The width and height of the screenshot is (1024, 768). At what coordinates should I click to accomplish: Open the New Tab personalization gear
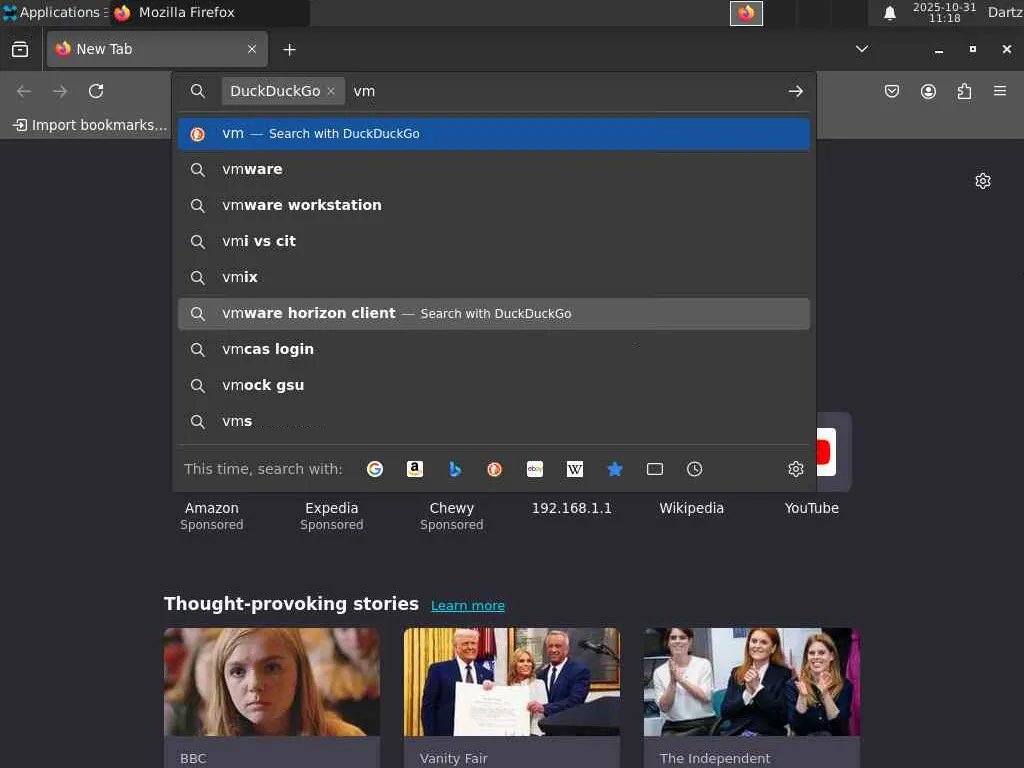[x=983, y=181]
